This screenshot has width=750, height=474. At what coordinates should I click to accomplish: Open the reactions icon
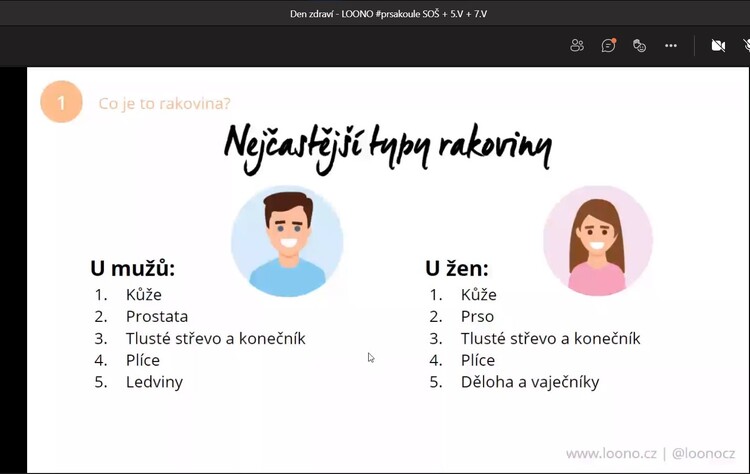pyautogui.click(x=640, y=45)
